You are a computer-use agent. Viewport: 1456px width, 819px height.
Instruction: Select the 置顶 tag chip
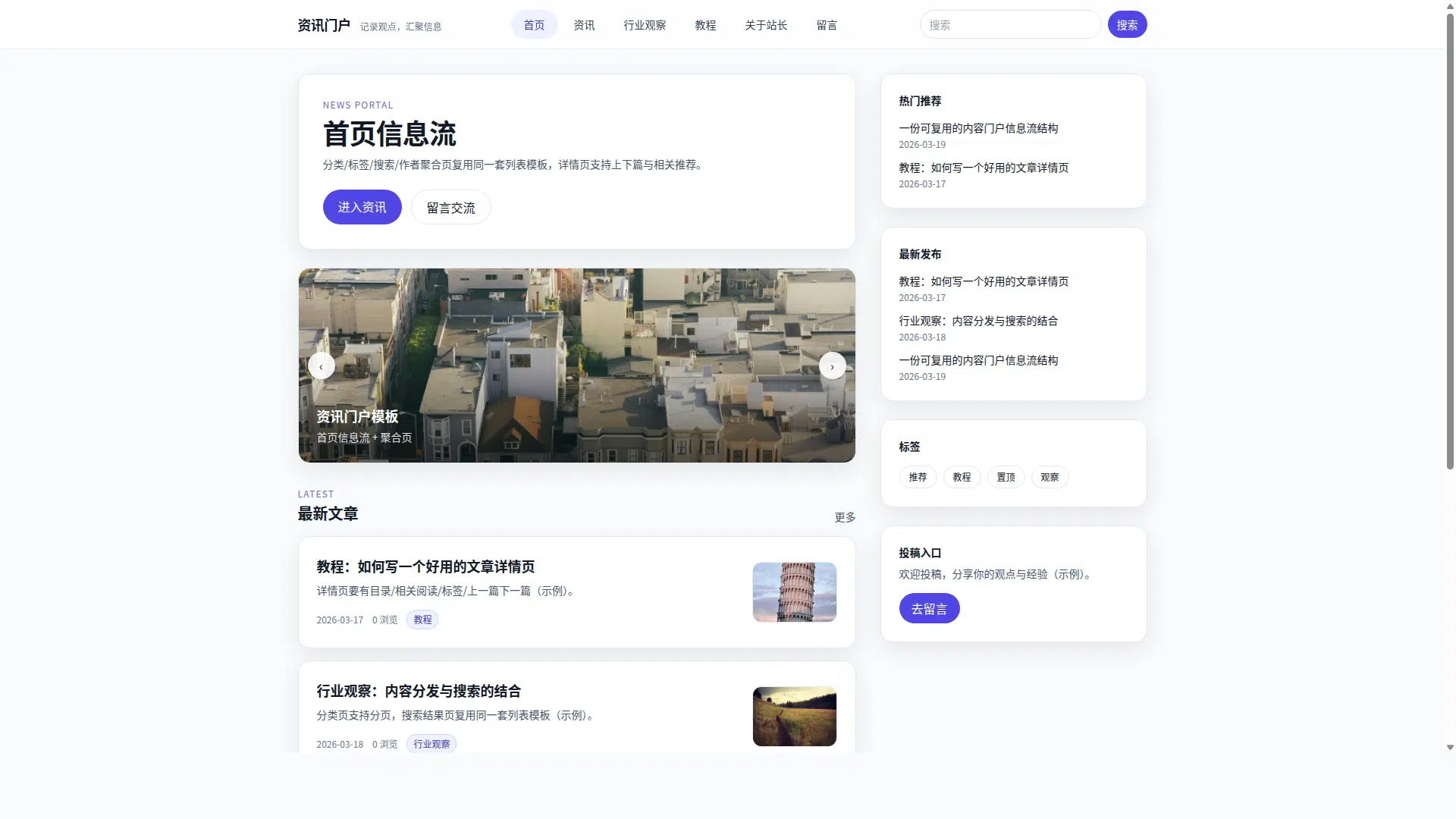click(1006, 477)
